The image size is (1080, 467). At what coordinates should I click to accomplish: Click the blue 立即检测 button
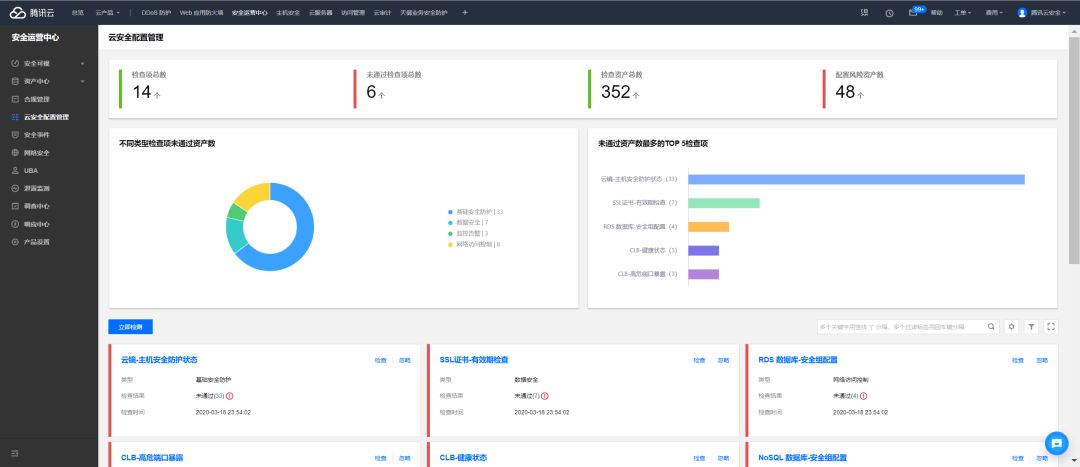130,326
